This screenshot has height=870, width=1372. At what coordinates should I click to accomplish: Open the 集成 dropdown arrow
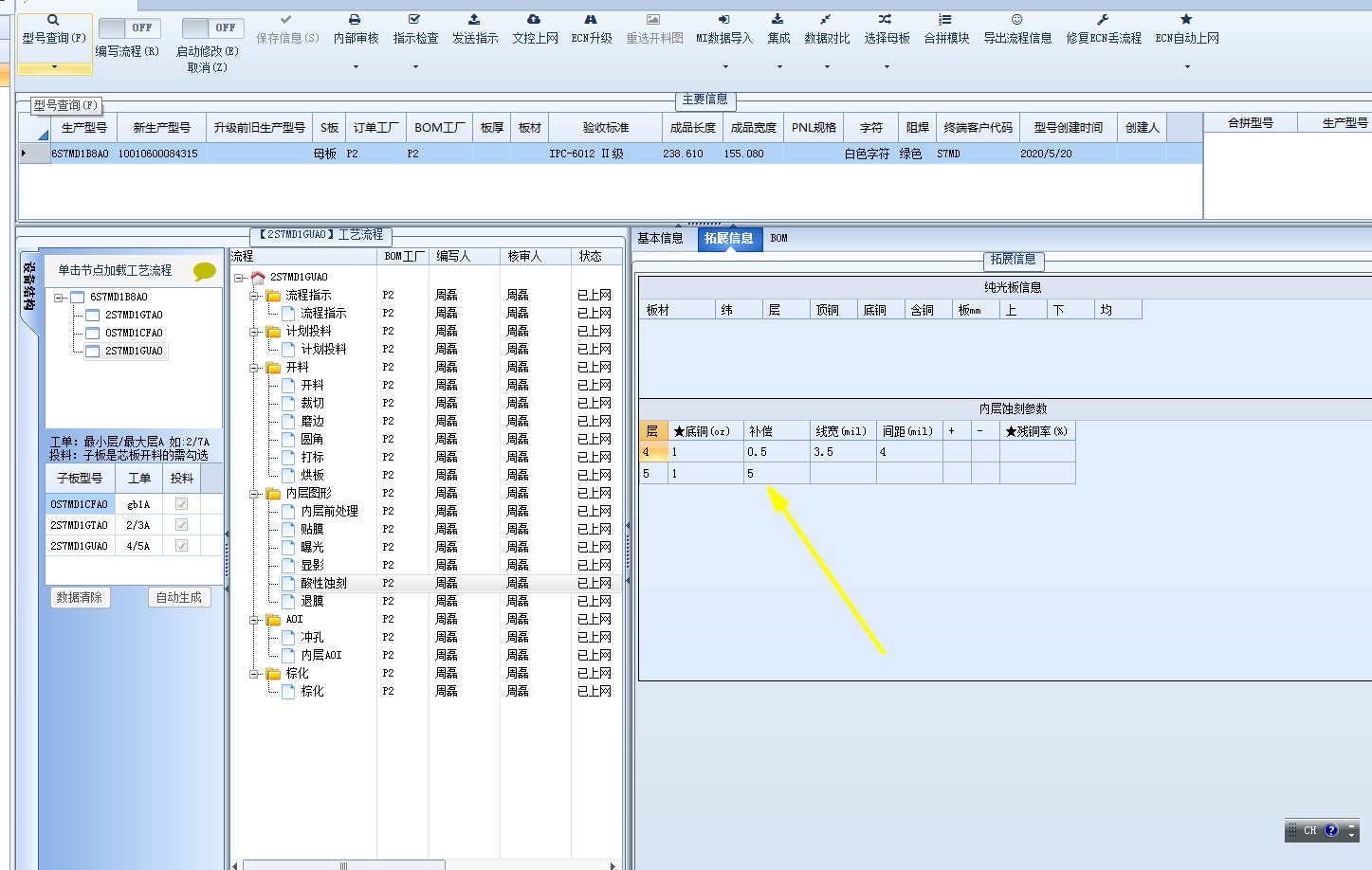[778, 66]
